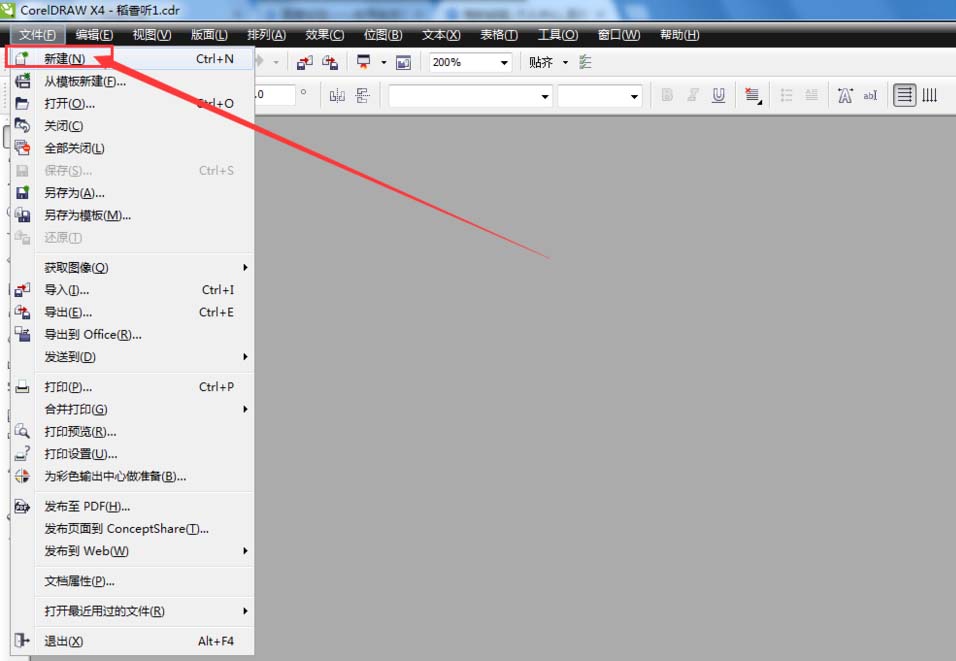The height and width of the screenshot is (661, 956).
Task: Open the 编辑(E) menu
Action: pos(95,35)
